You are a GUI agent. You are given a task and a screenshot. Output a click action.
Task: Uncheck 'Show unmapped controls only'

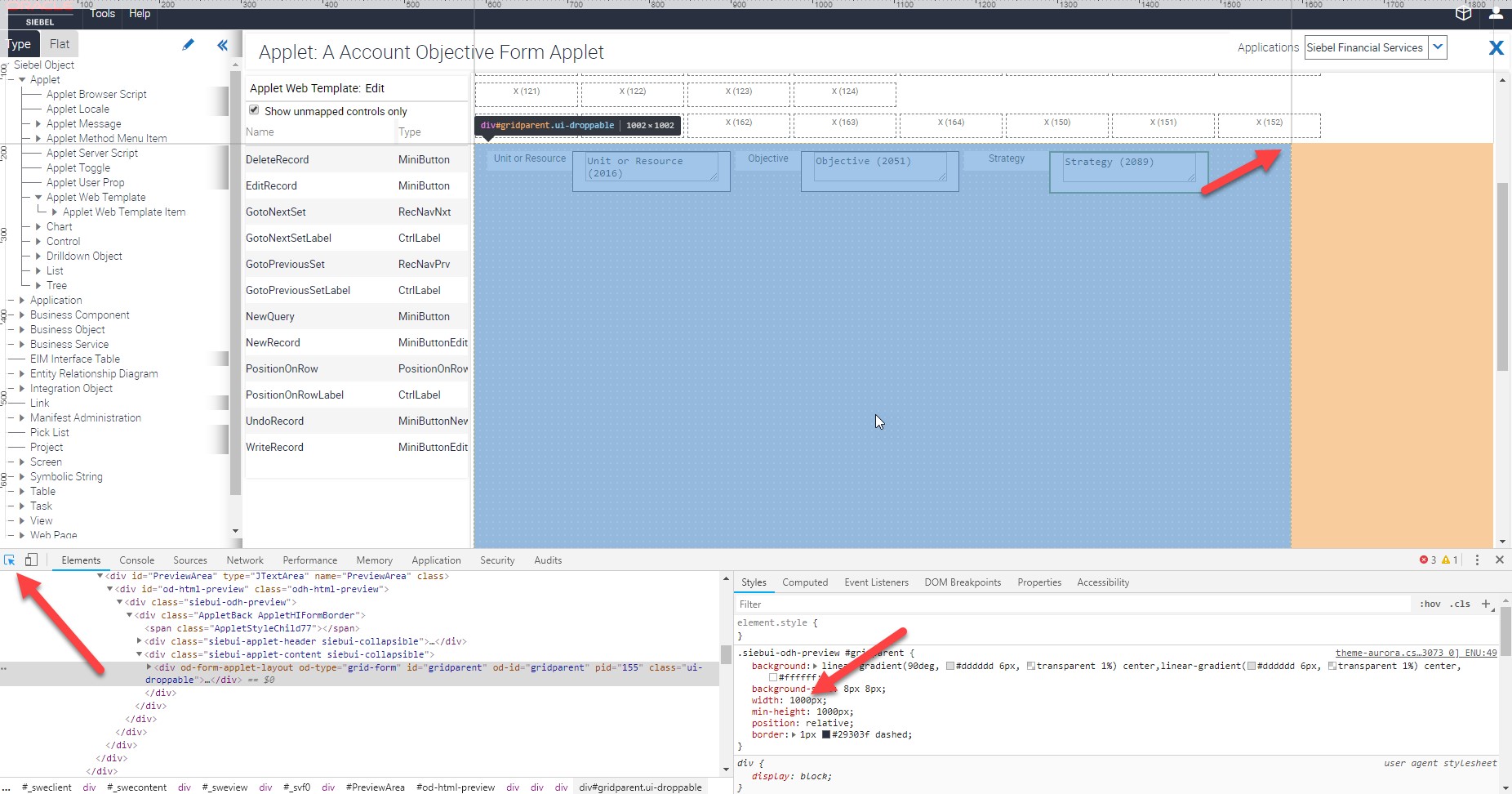click(x=254, y=110)
